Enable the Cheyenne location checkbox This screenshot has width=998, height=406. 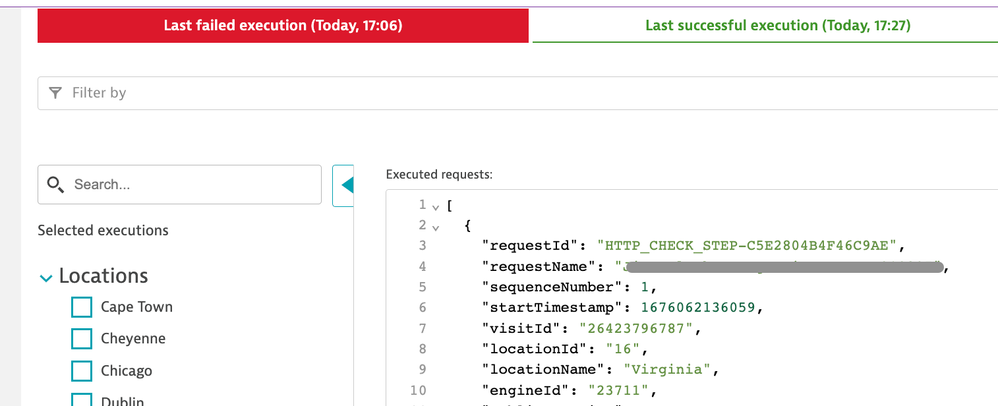pos(82,339)
